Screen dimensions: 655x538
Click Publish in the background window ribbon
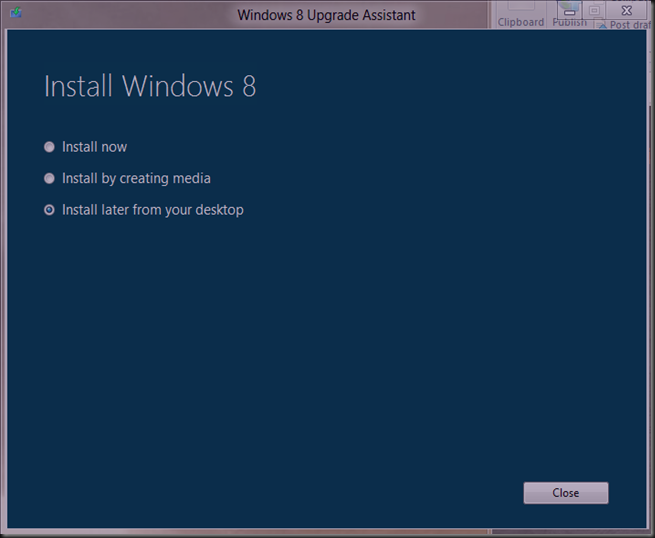click(569, 23)
